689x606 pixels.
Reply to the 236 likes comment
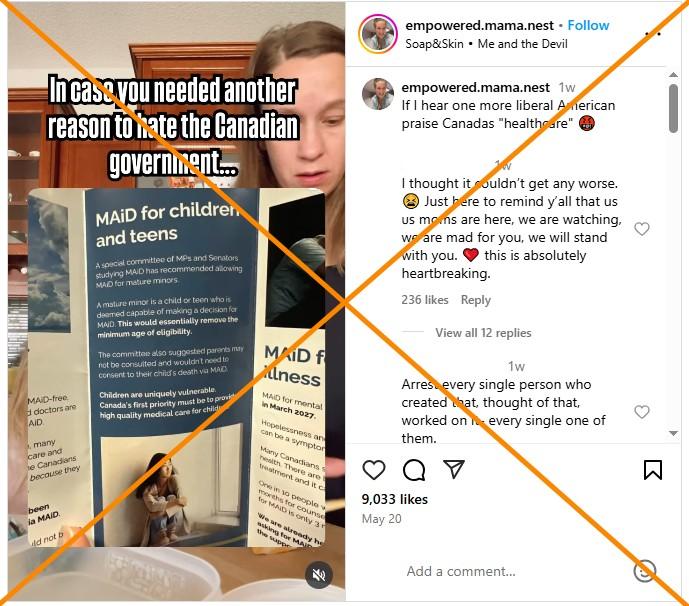pyautogui.click(x=475, y=300)
